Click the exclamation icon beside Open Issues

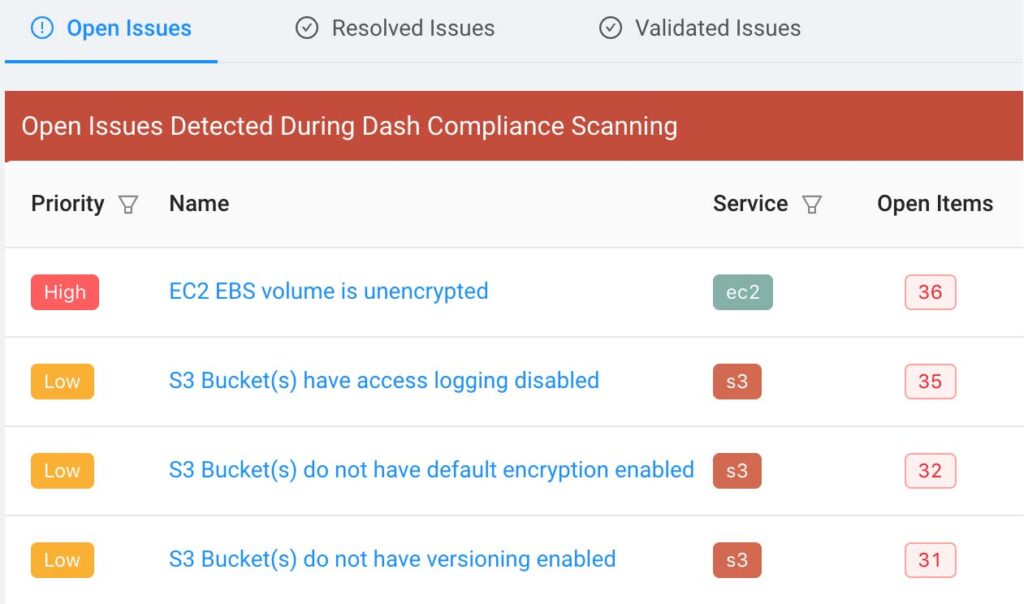coord(42,28)
